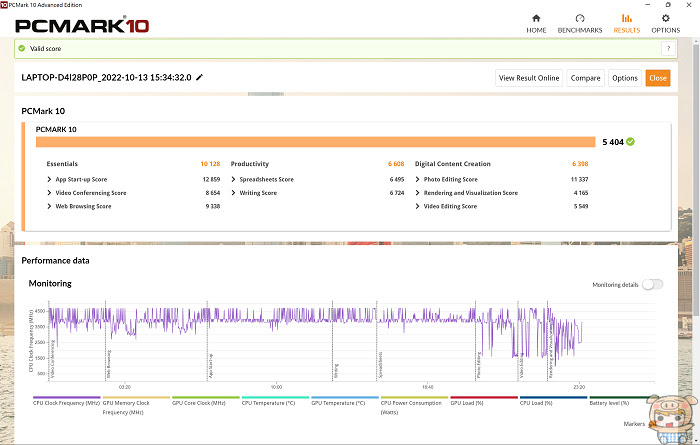Toggle the Monitoring details switch
Image resolution: width=700 pixels, height=445 pixels.
pyautogui.click(x=652, y=284)
